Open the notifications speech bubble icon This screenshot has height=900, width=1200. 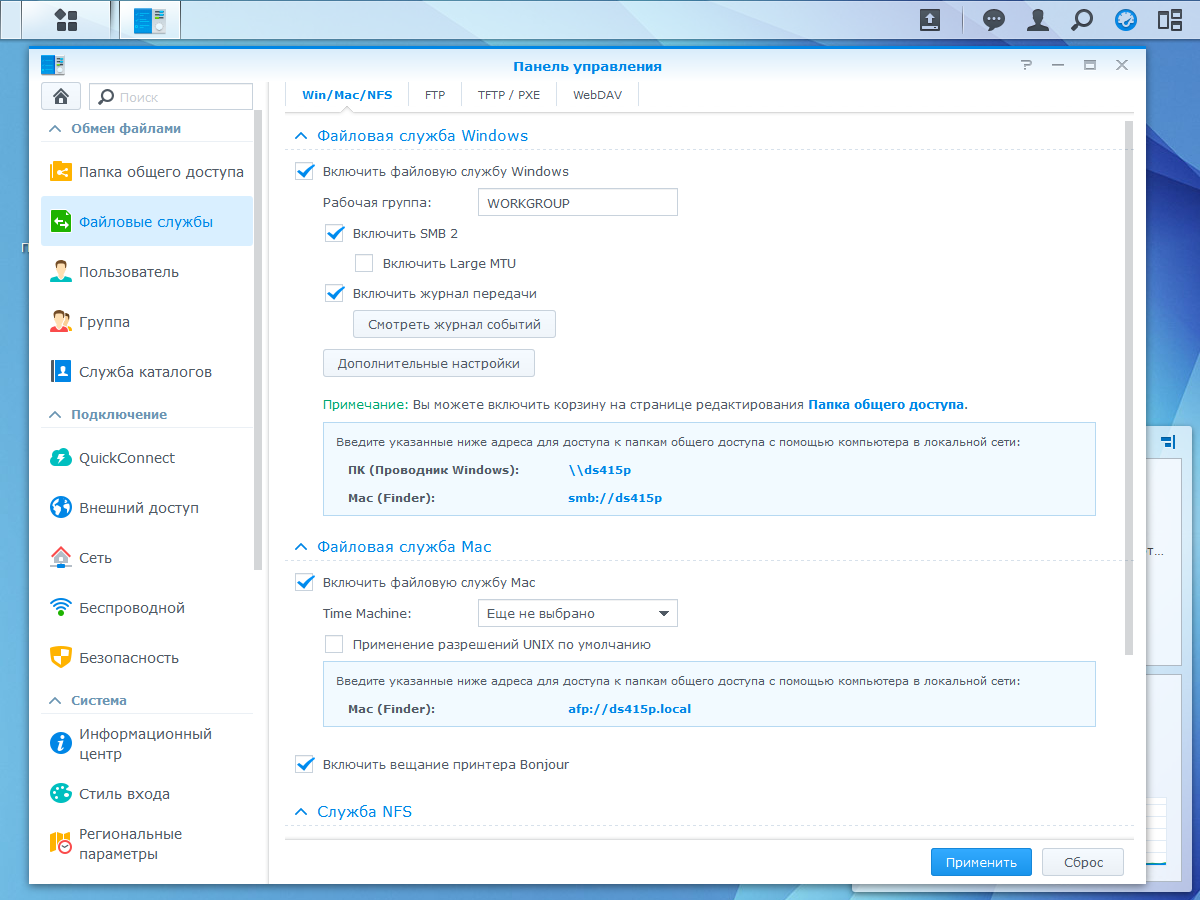[x=994, y=19]
